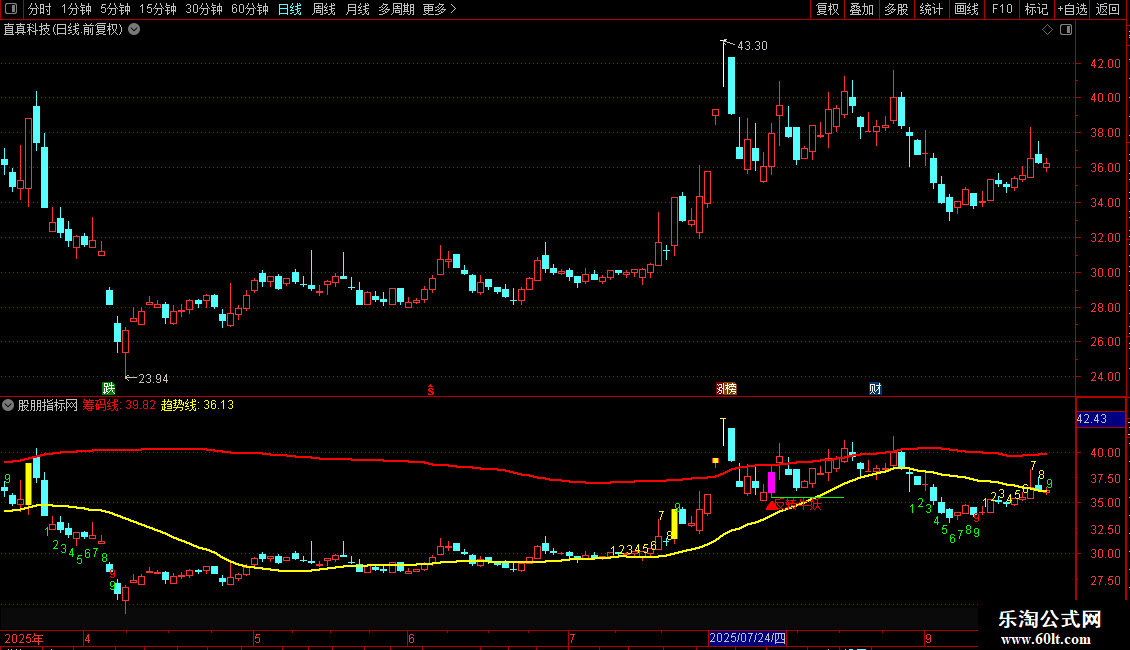
Task: Open the 统计 statistics tool
Action: click(931, 9)
